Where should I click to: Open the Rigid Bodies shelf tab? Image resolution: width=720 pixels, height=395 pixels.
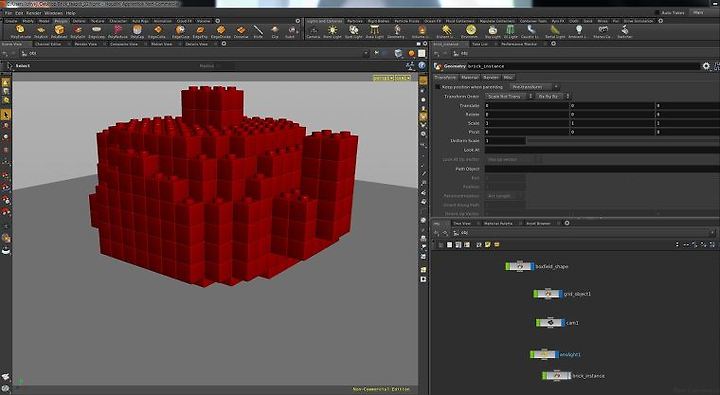[378, 21]
